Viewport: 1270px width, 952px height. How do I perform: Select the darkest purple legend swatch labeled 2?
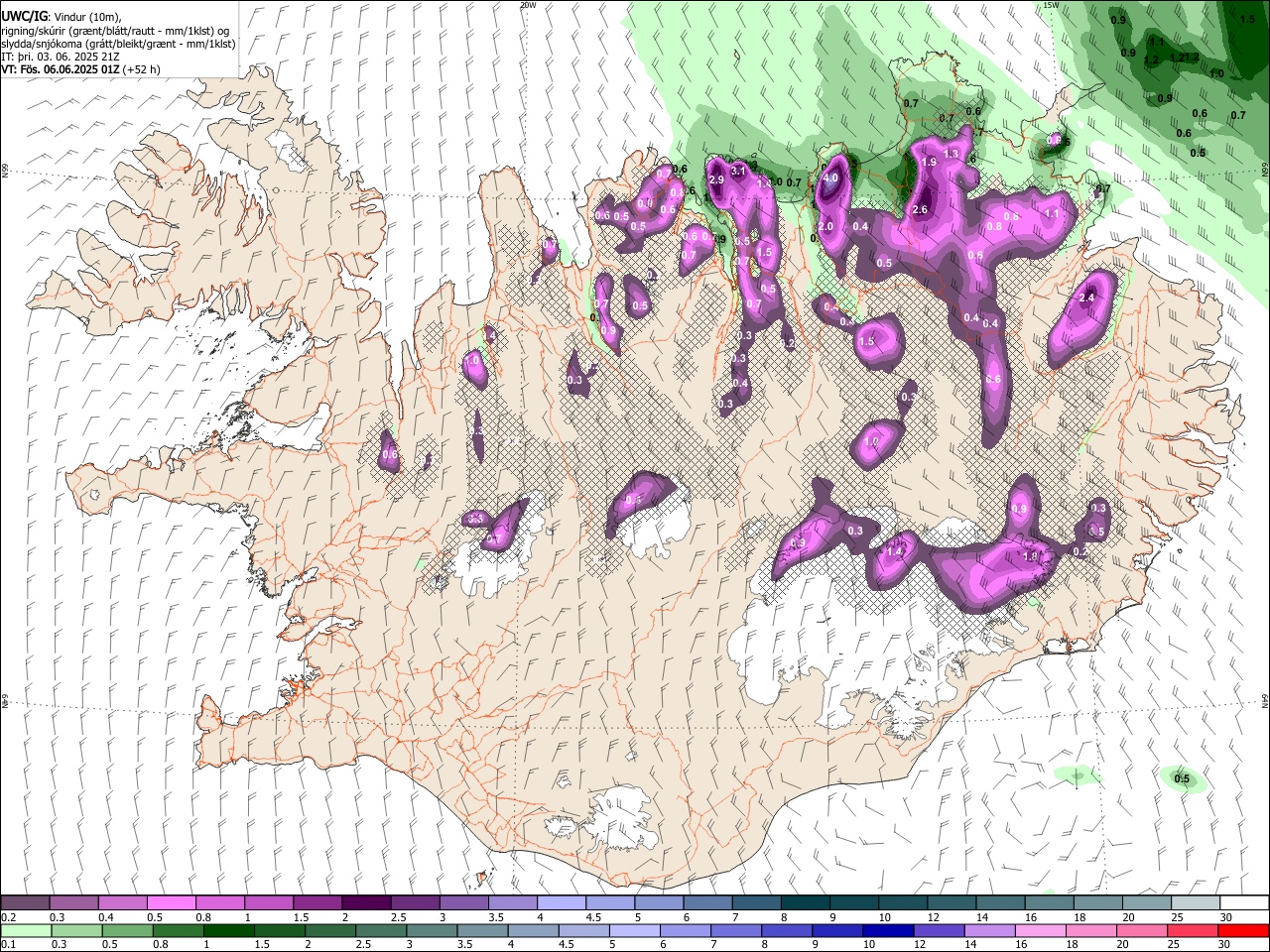click(x=366, y=903)
